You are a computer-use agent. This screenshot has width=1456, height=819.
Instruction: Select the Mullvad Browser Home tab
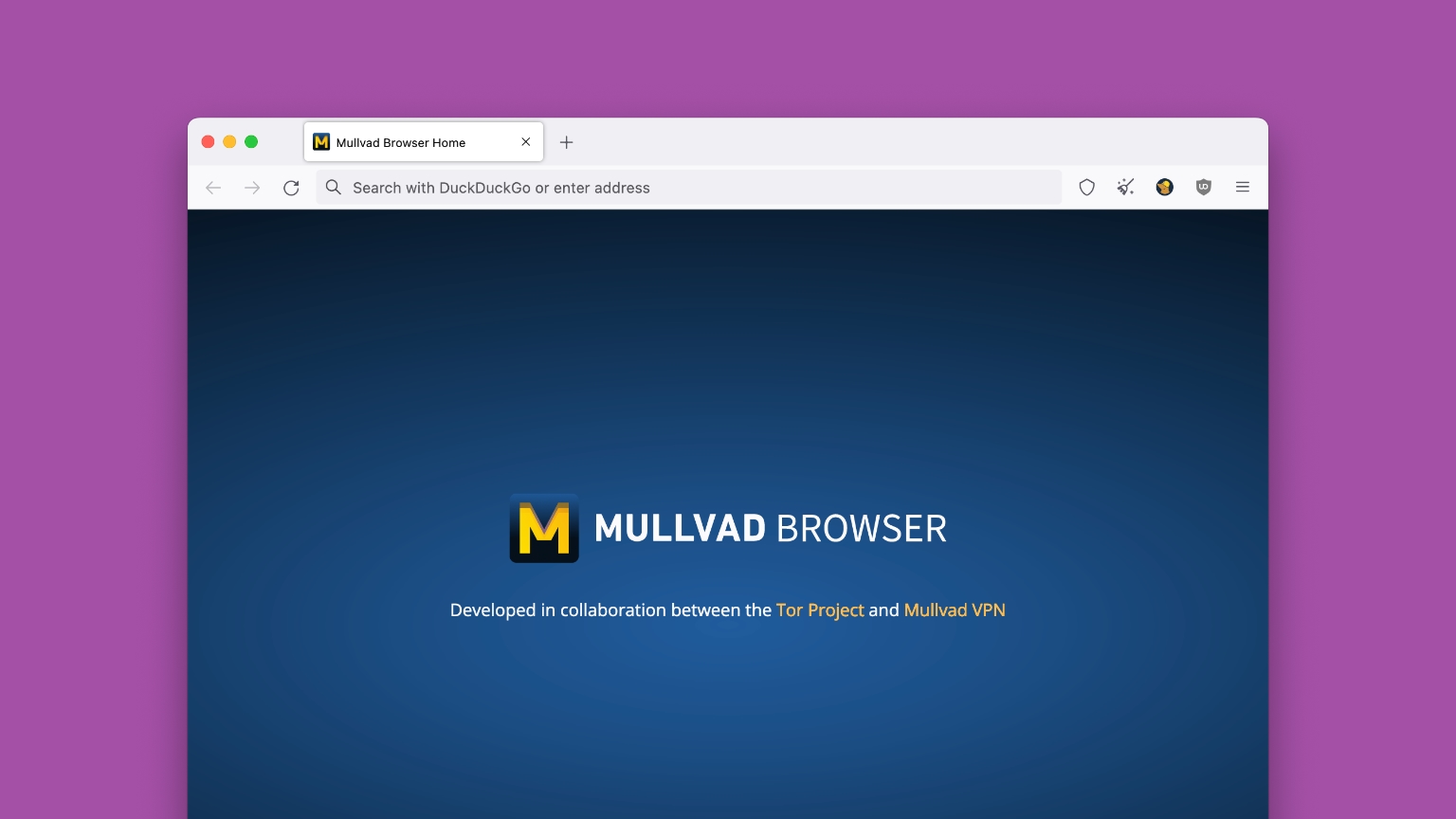[424, 142]
